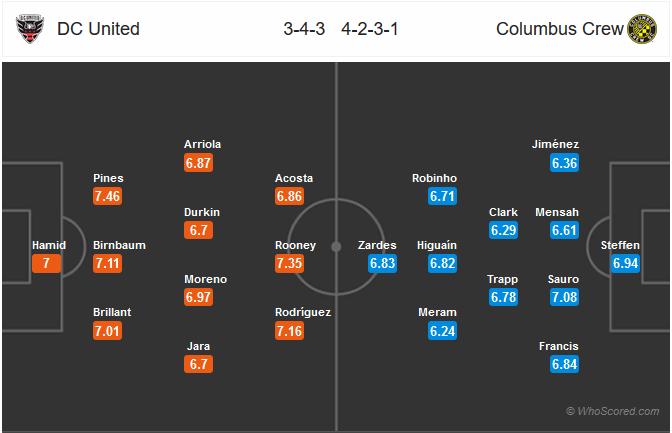Click Clark's 6.29 rating badge
Image resolution: width=672 pixels, height=433 pixels.
tap(504, 230)
